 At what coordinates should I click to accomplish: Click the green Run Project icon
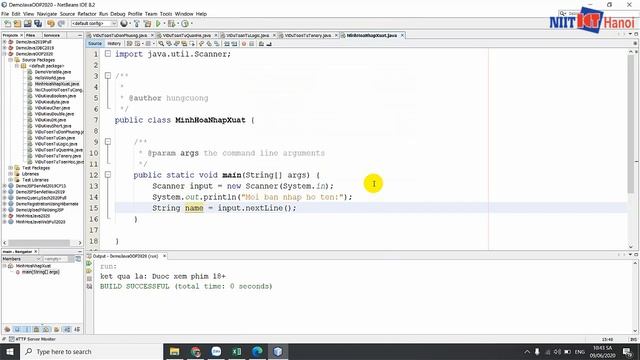[x=158, y=24]
